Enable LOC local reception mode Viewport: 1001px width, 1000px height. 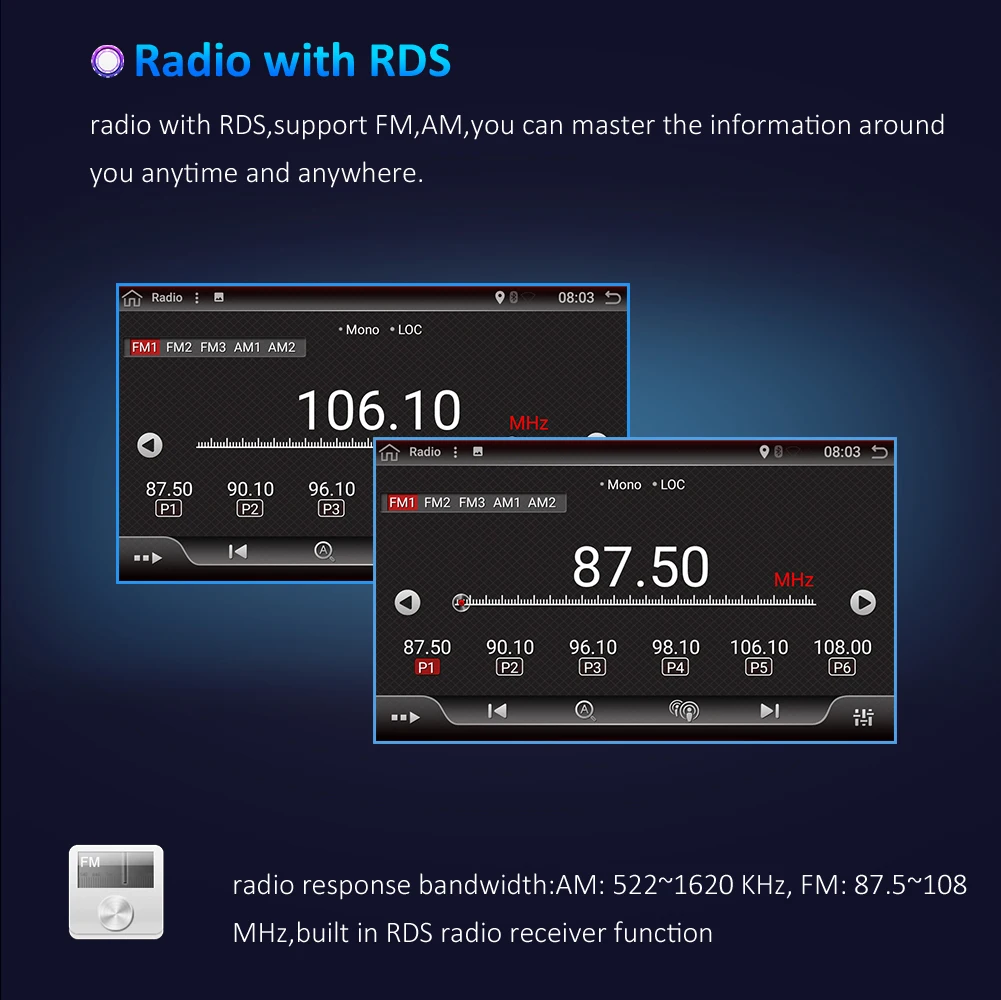click(672, 485)
